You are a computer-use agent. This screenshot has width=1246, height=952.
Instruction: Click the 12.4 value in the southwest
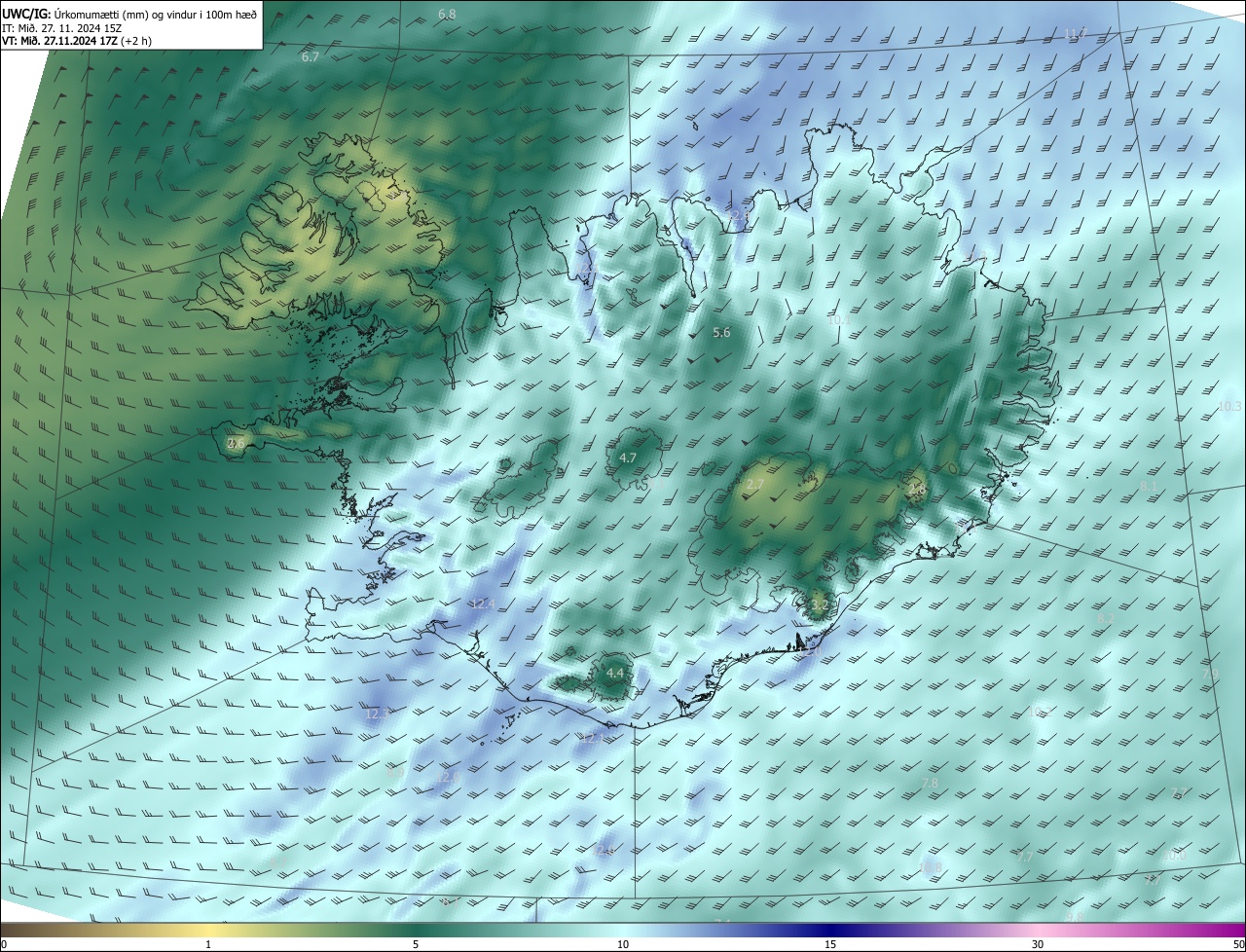(483, 604)
